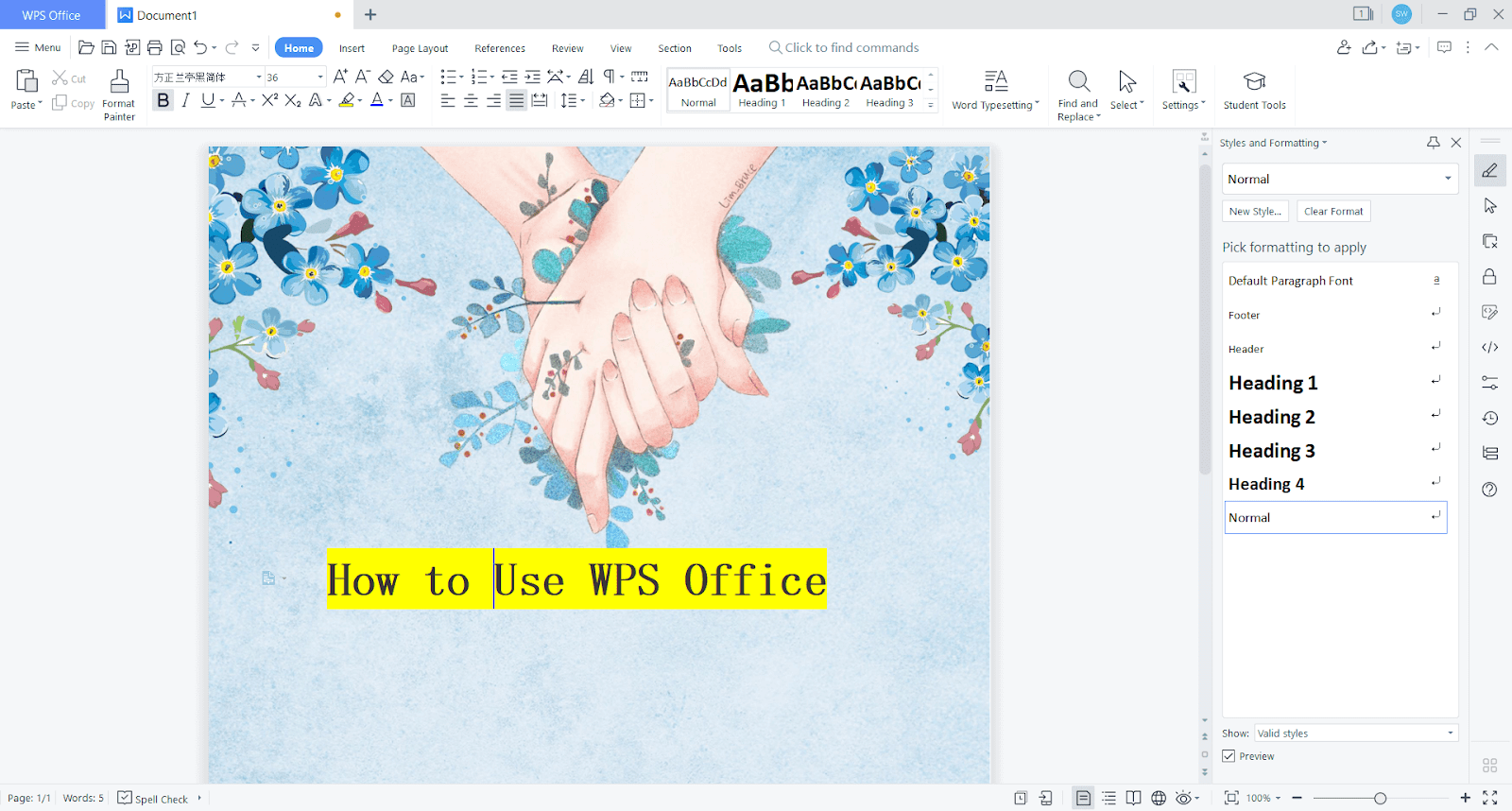Toggle Superscript formatting
The image size is (1512, 811).
270,100
